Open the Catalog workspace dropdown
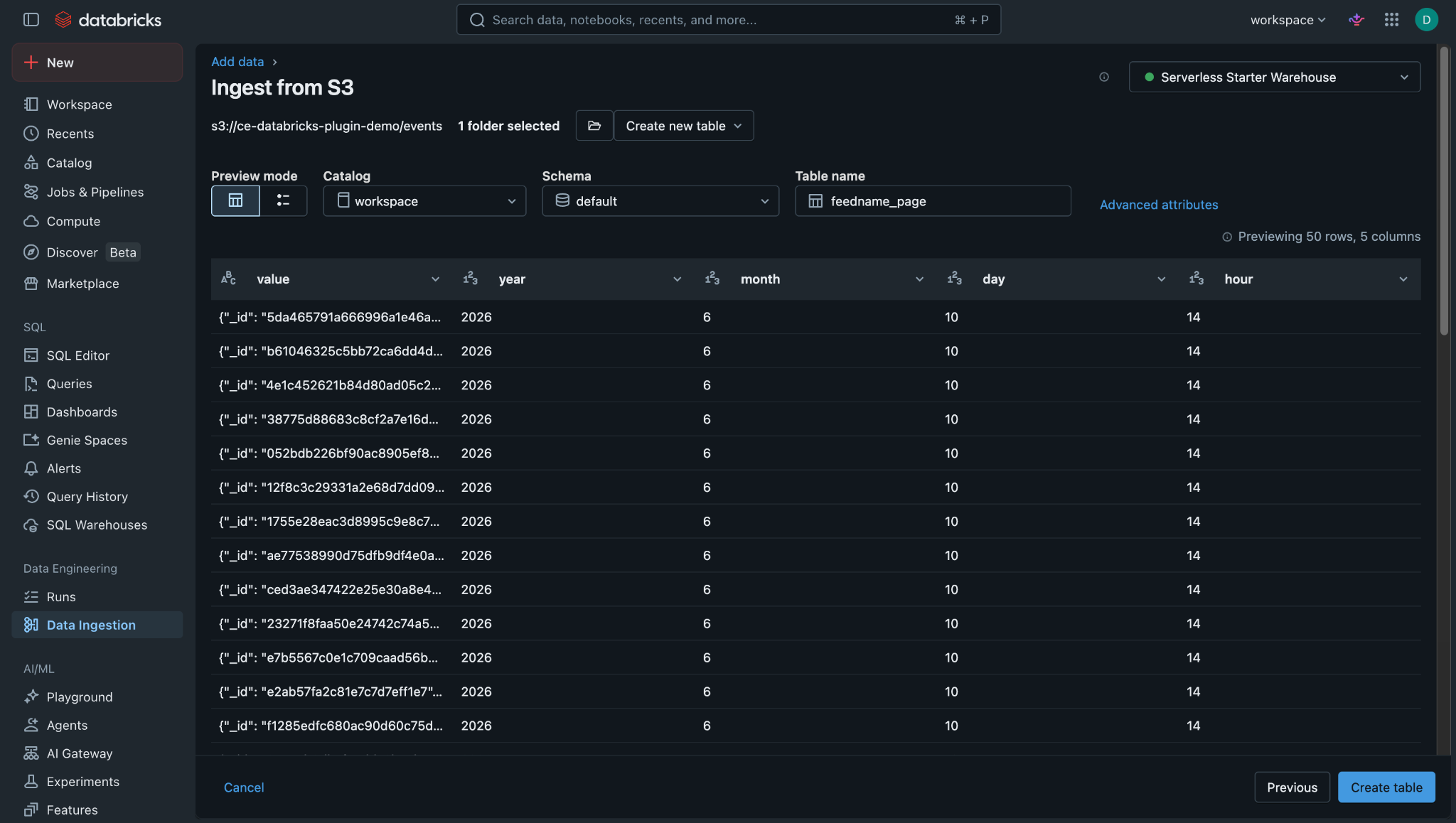The image size is (1456, 823). click(x=424, y=201)
